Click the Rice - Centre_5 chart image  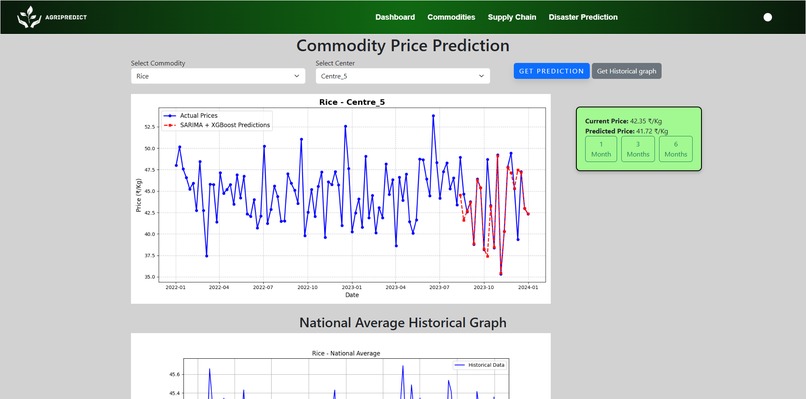pyautogui.click(x=341, y=199)
